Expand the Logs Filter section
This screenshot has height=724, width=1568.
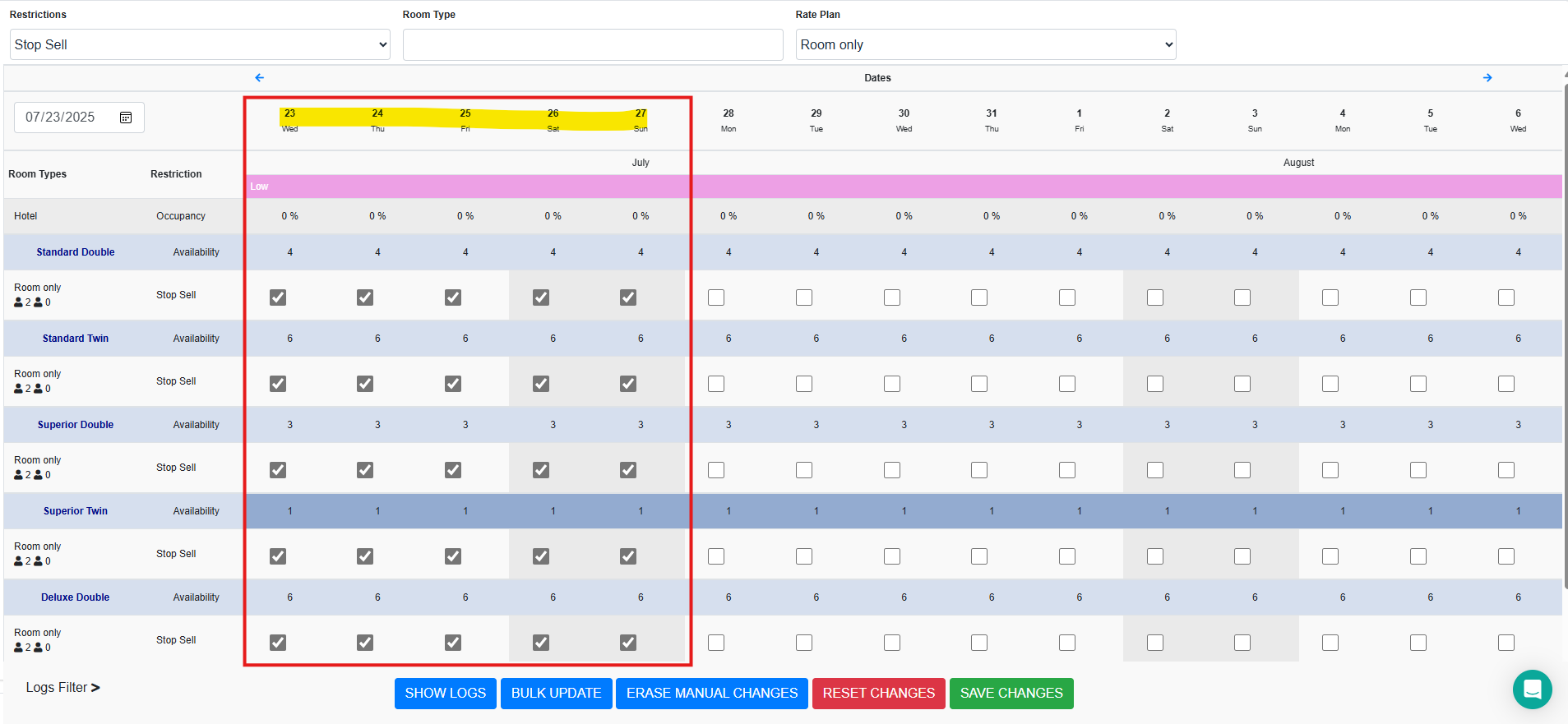click(62, 688)
